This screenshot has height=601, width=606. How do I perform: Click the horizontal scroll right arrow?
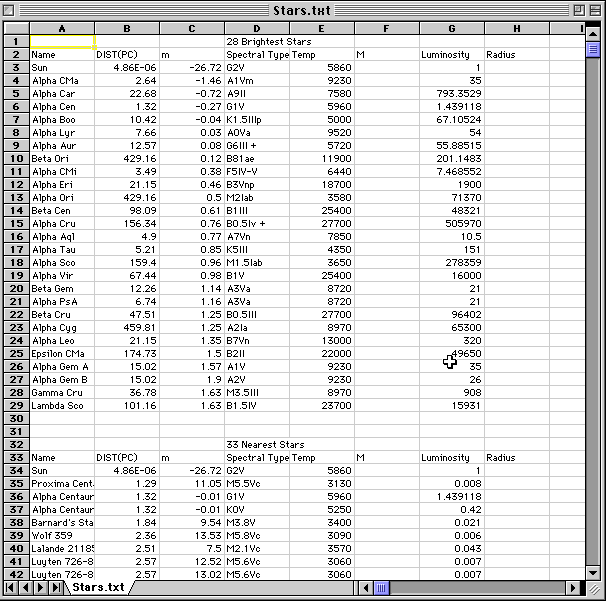[573, 588]
